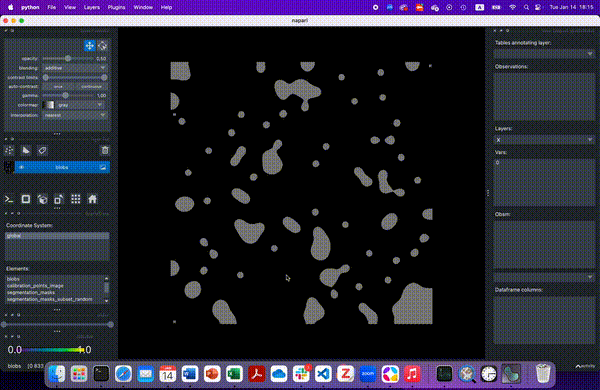The height and width of the screenshot is (390, 600).
Task: Select segmentation_masks element
Action: tap(31, 293)
